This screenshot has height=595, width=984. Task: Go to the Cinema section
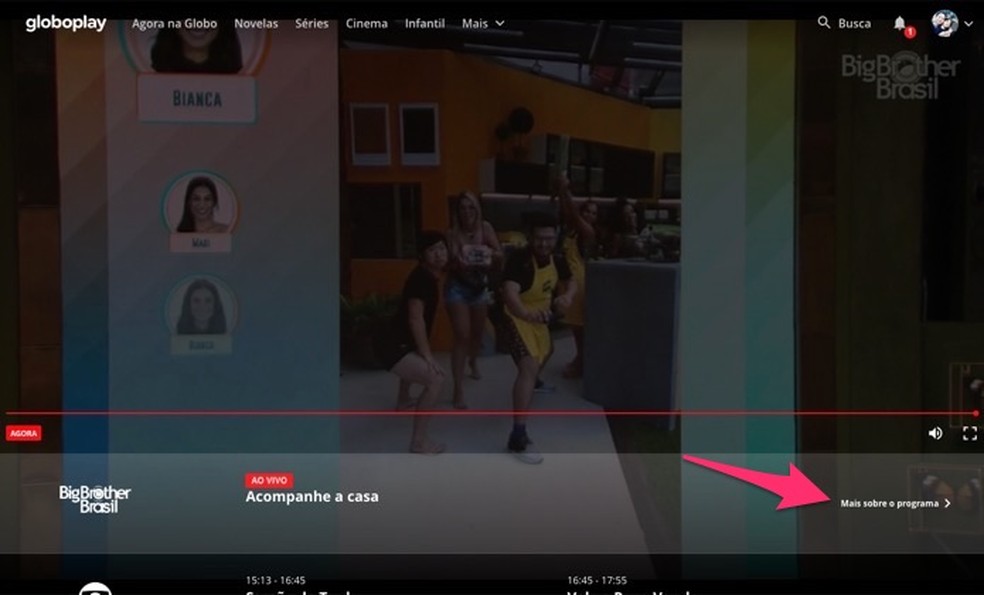coord(366,23)
